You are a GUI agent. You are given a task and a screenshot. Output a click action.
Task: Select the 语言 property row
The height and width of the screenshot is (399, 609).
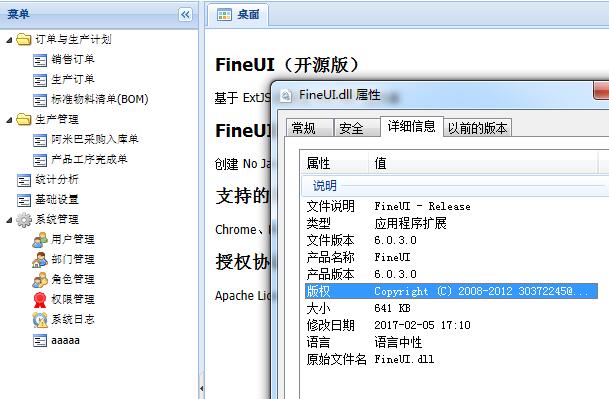(451, 342)
